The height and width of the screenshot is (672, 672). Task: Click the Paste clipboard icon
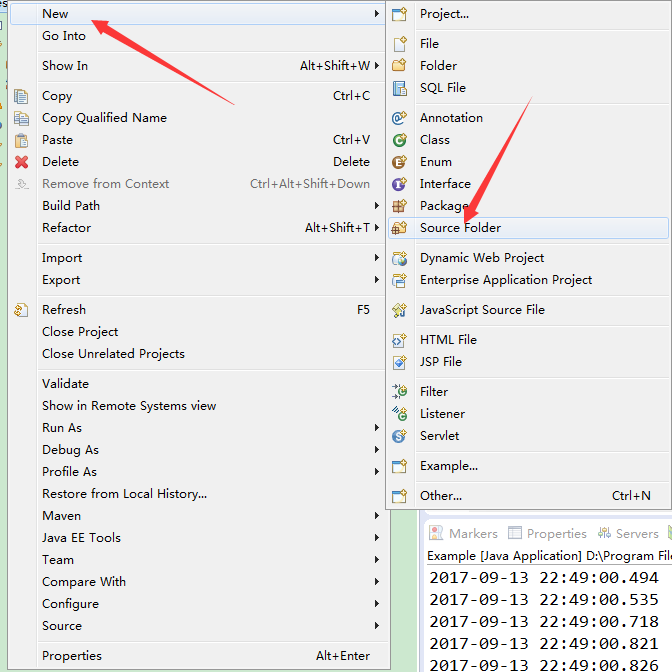point(21,140)
